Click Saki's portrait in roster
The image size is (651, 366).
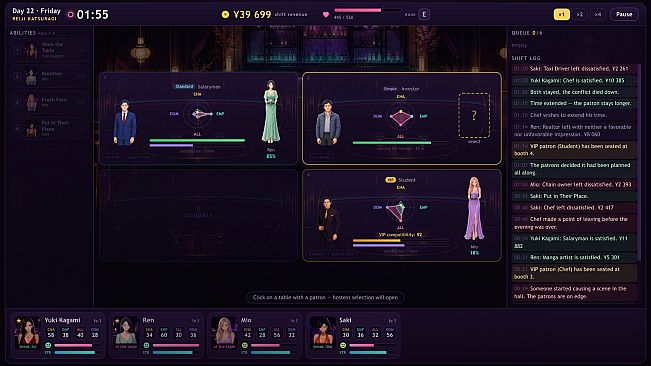(323, 332)
